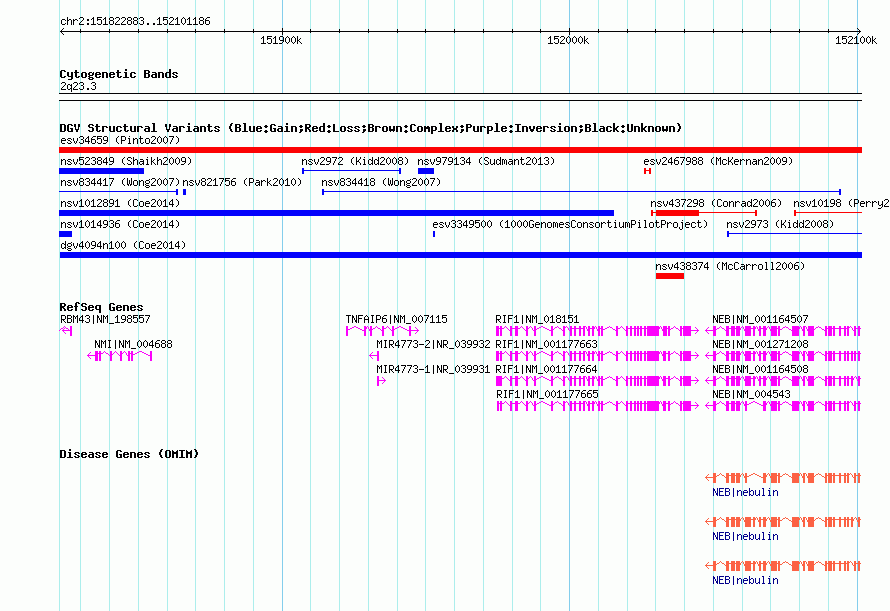
Task: Click the chr2:151822883..152101186 coordinate label
Action: pos(135,21)
